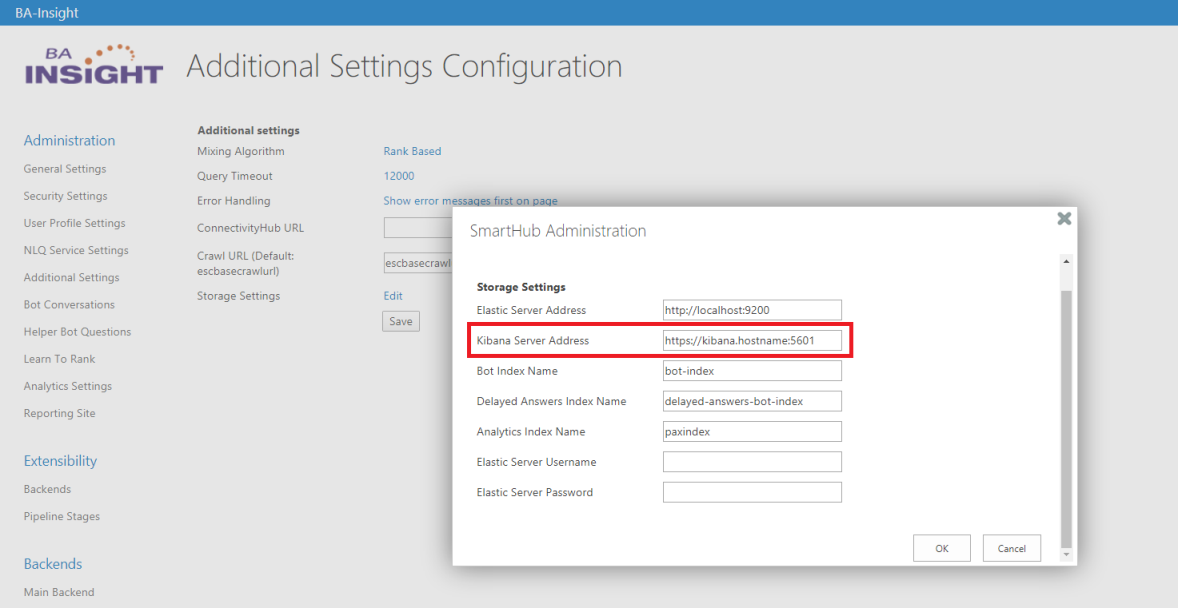
Task: Open the Main Backend link
Action: [59, 592]
